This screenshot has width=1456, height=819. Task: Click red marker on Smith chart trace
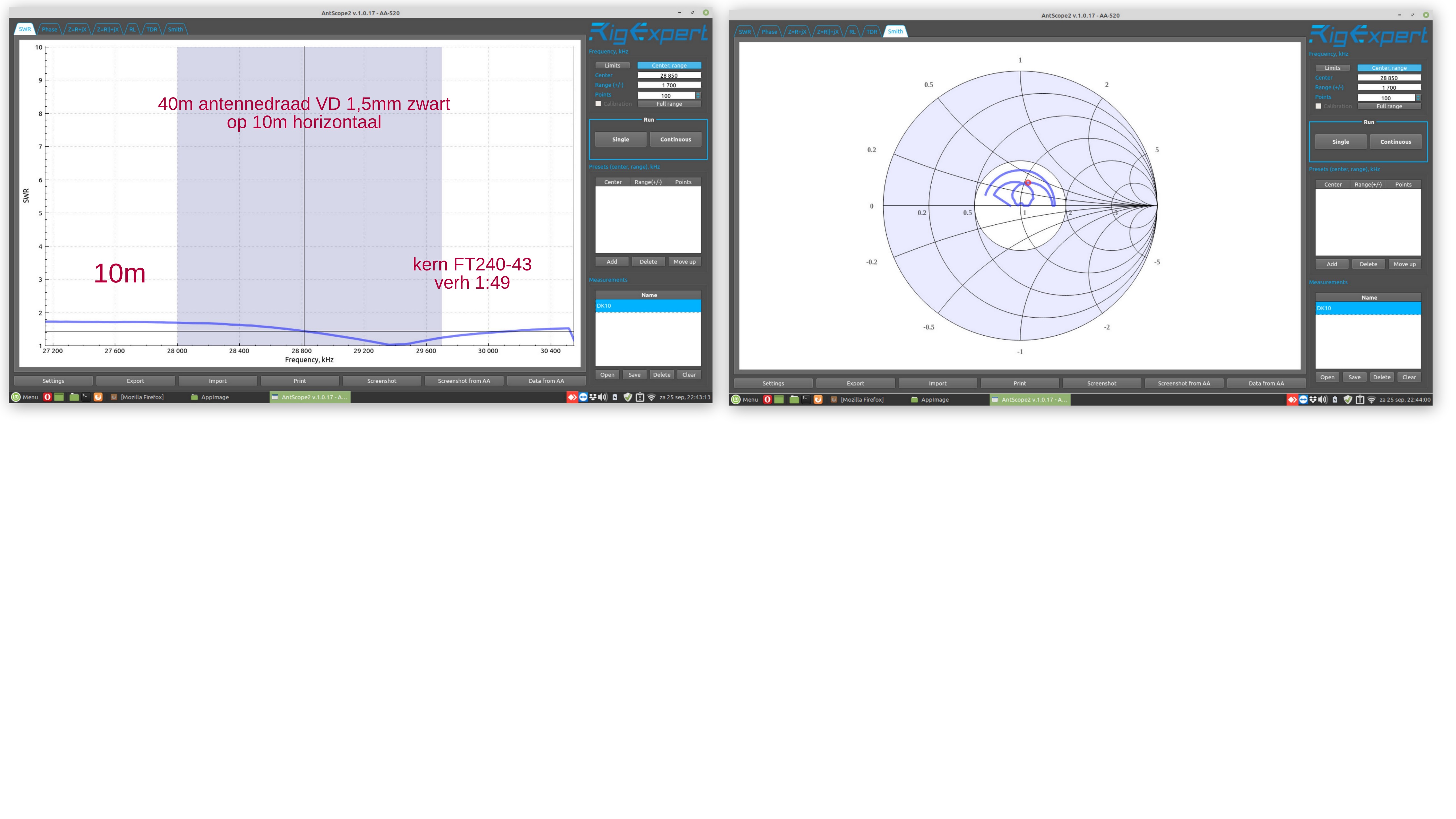tap(1028, 183)
